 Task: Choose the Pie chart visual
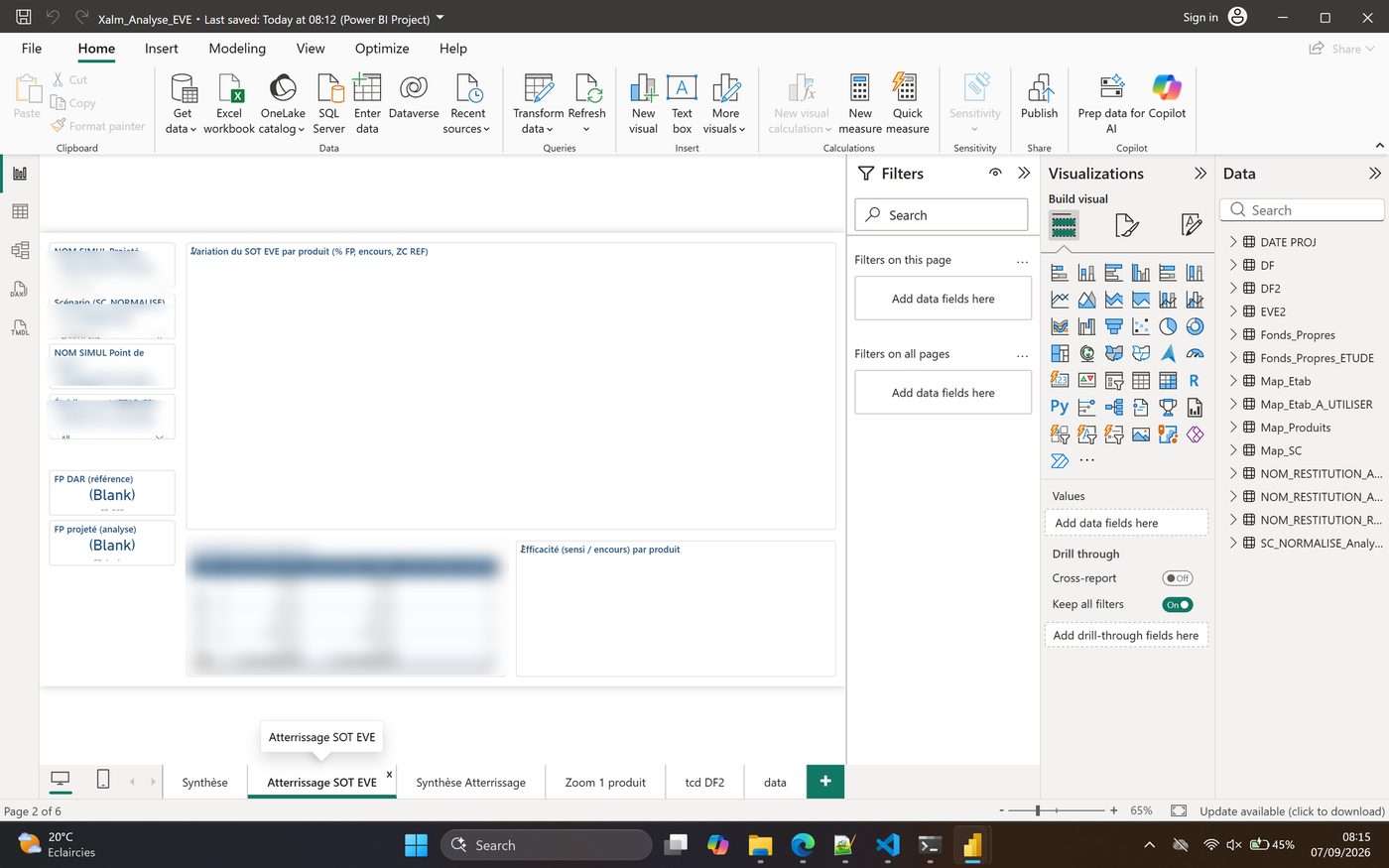1168,326
